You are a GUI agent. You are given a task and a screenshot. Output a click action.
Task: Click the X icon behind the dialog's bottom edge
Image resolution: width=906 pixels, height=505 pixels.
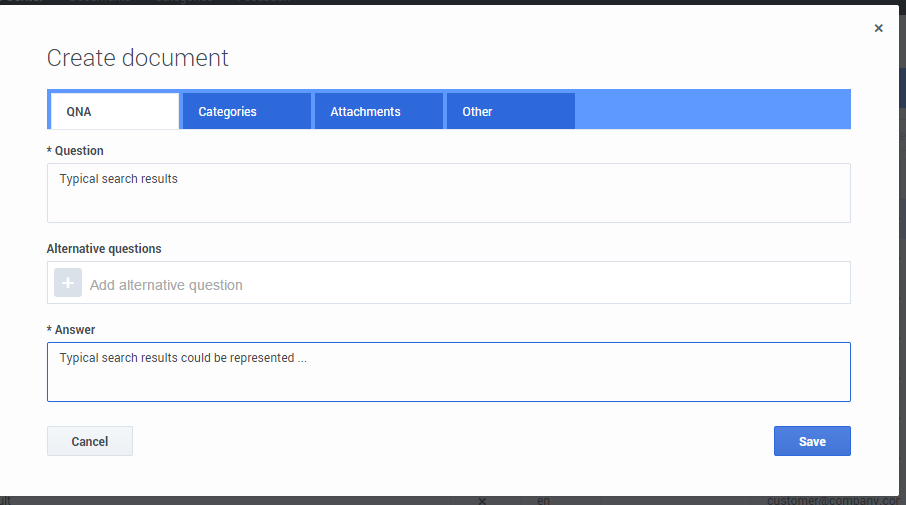tap(481, 500)
